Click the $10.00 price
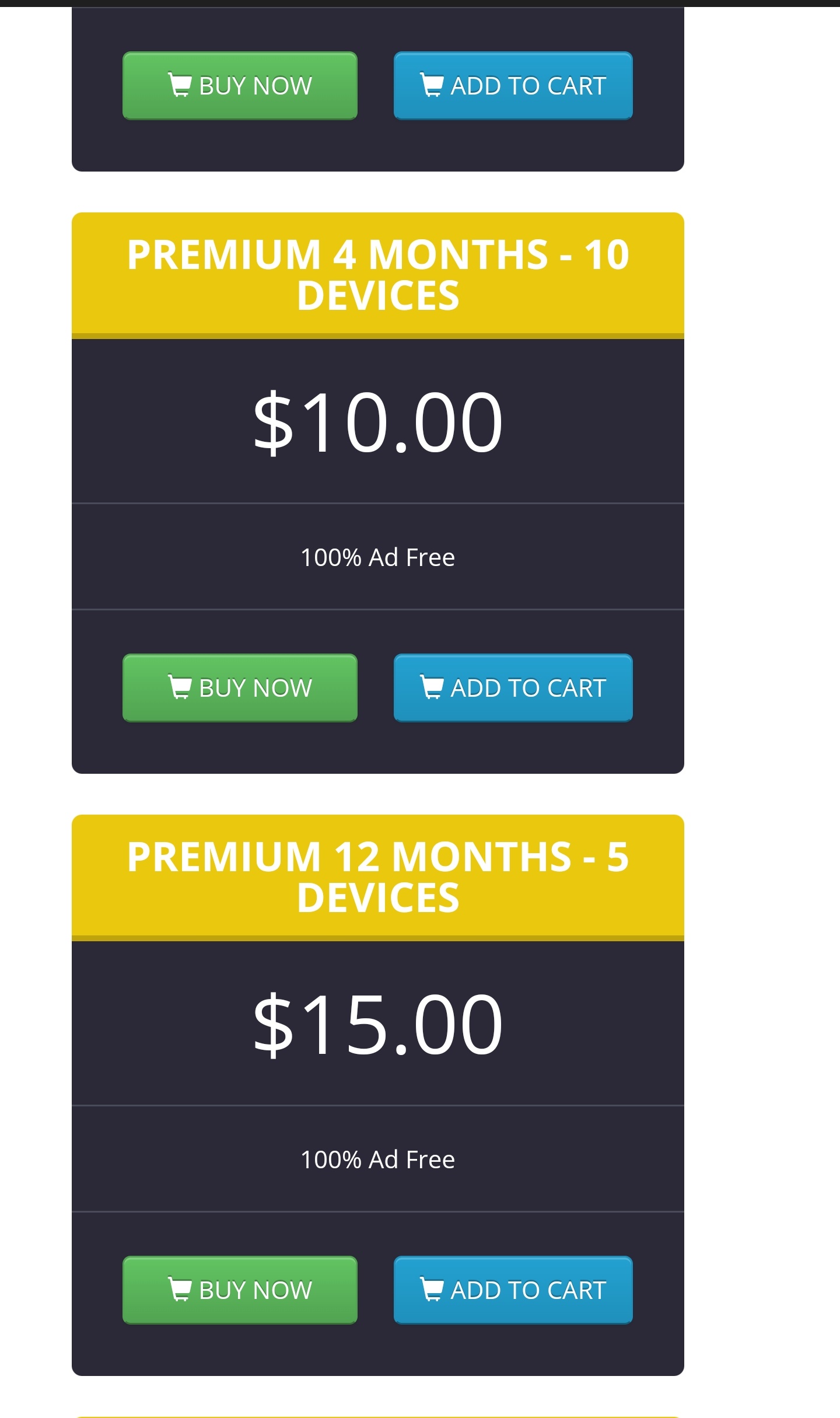 coord(378,422)
